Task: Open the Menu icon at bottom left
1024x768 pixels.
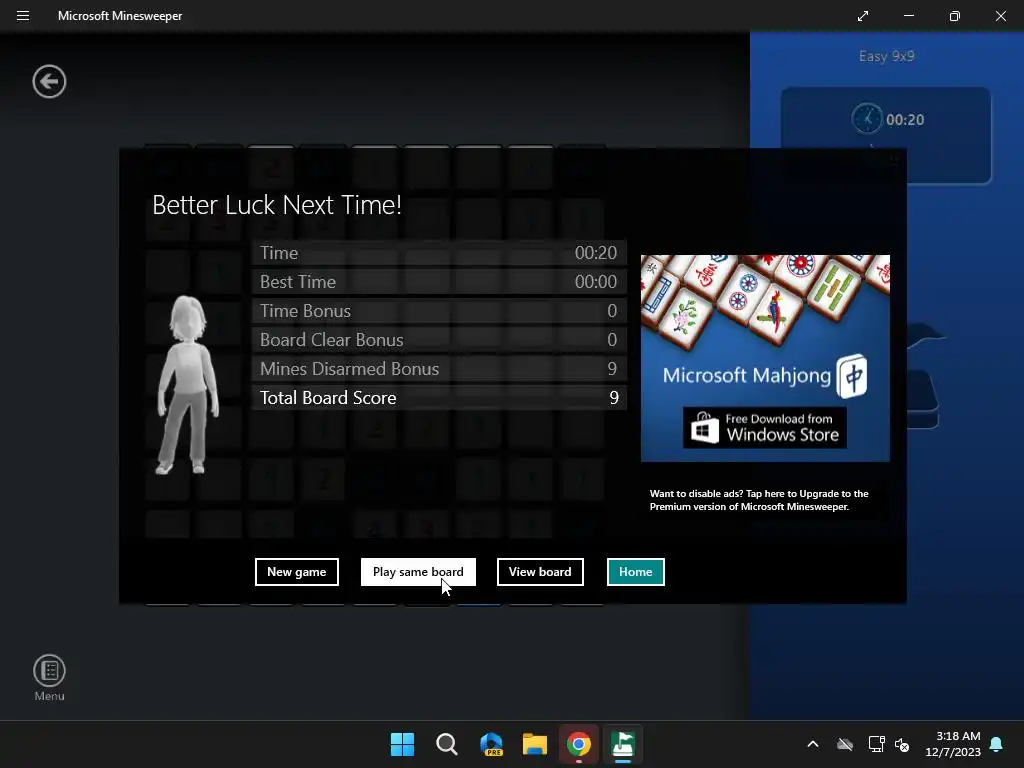Action: (x=50, y=678)
